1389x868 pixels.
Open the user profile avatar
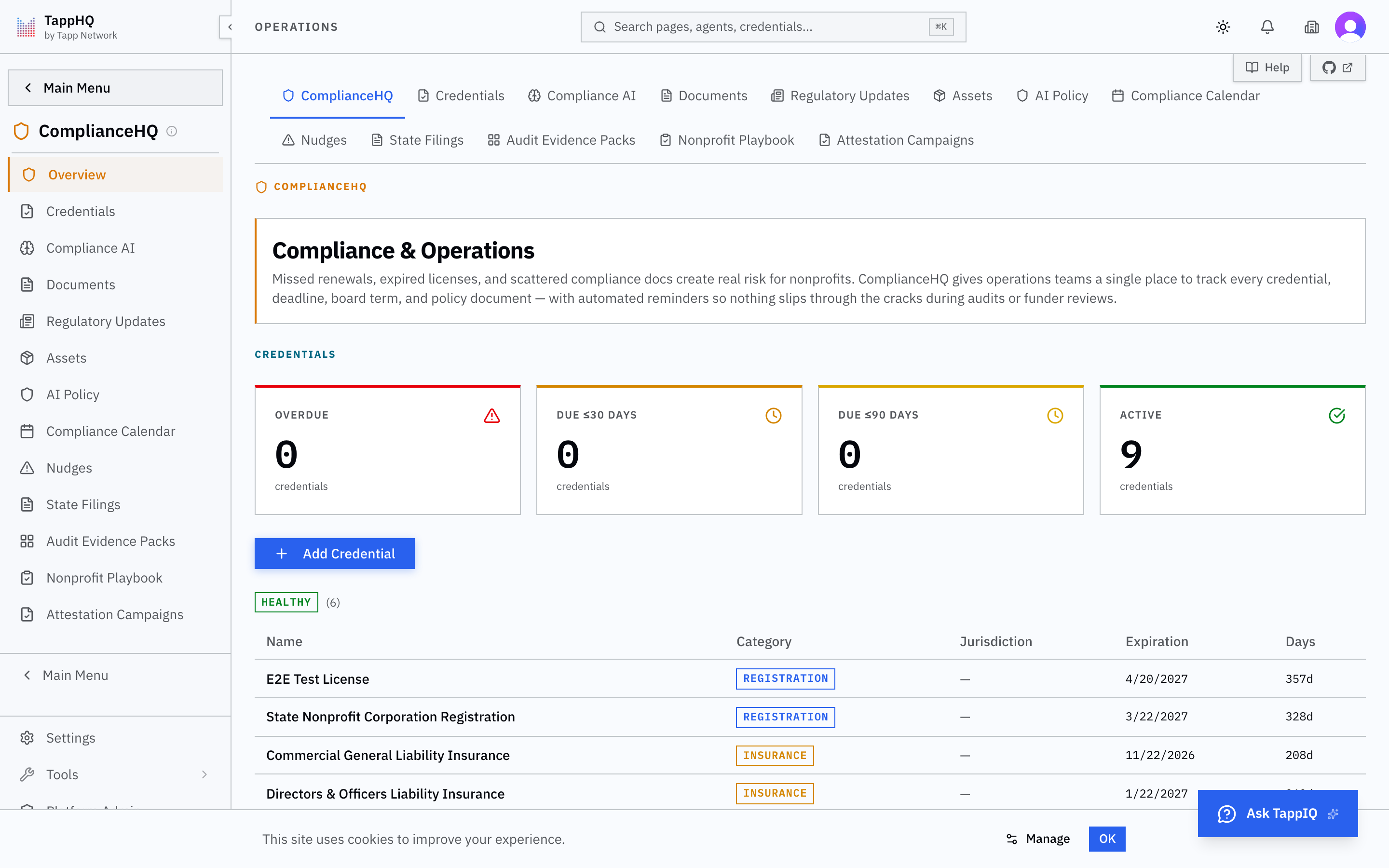point(1350,27)
